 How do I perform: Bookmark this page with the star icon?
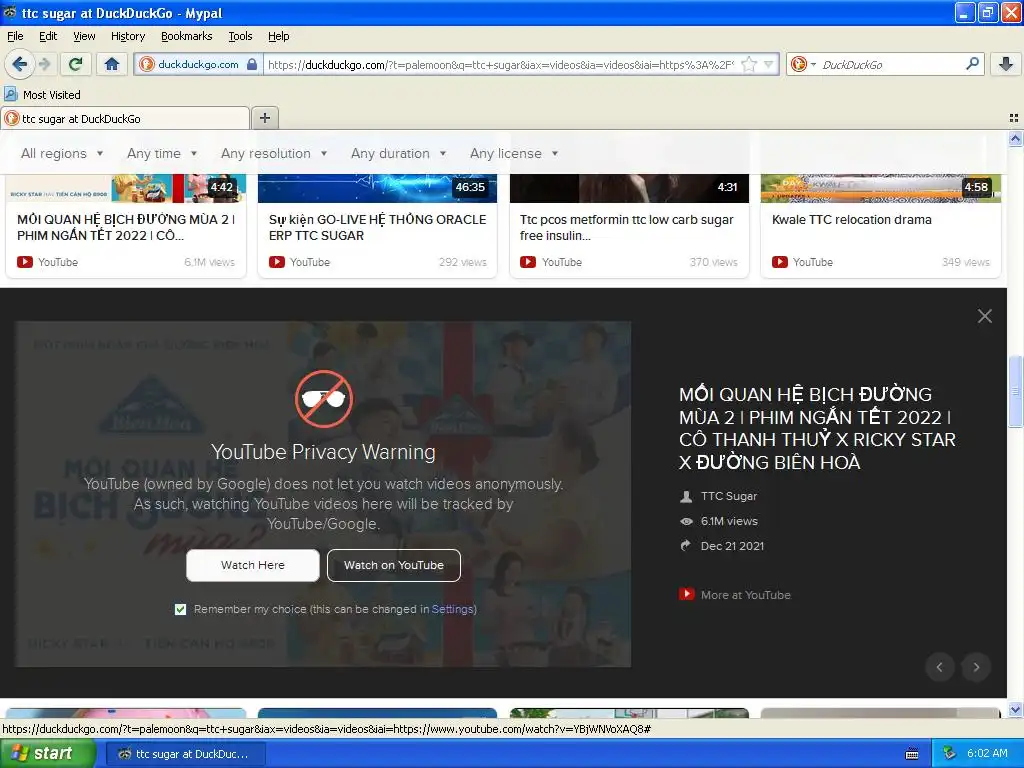coord(749,64)
